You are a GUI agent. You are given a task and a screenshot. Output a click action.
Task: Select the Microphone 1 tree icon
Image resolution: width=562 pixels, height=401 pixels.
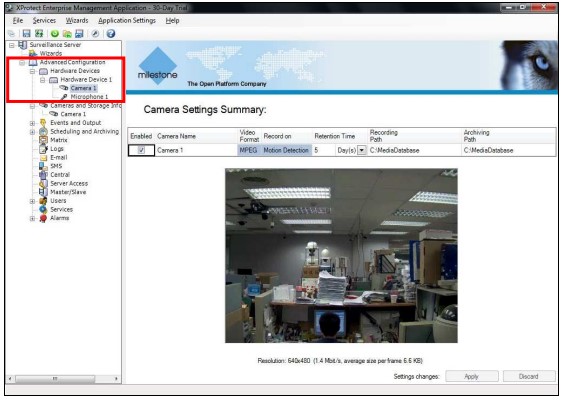(64, 97)
